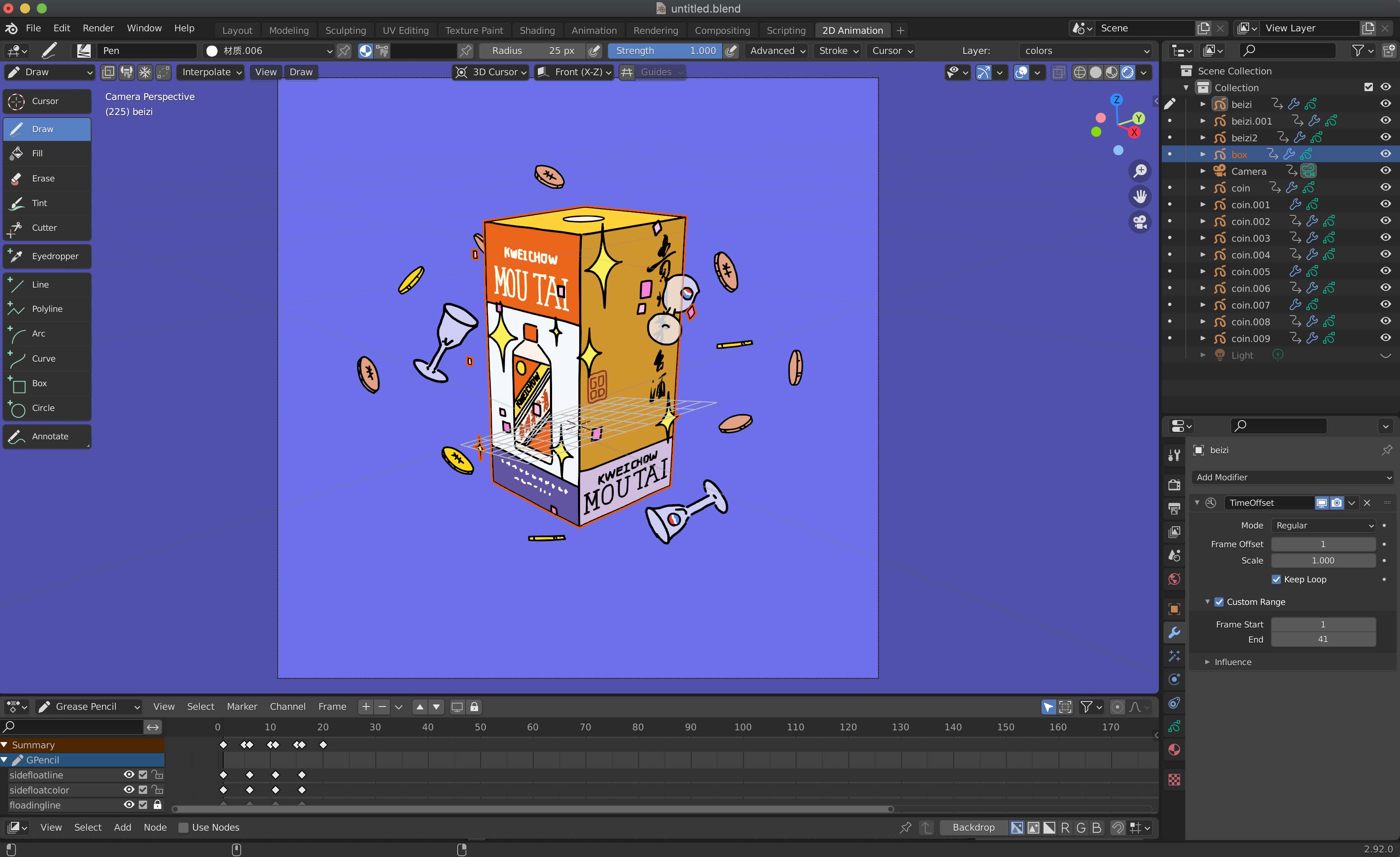Toggle visibility of sidefloatcolor layer
The width and height of the screenshot is (1400, 857).
(129, 790)
